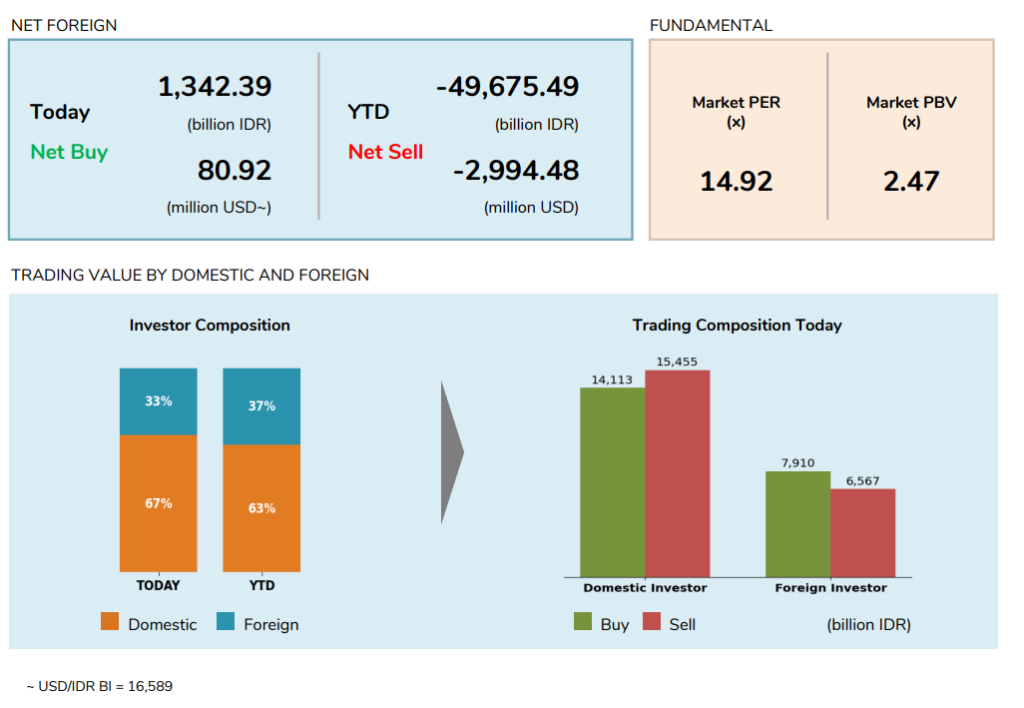The height and width of the screenshot is (708, 1024).
Task: Click the gray arrow between the charts
Action: (451, 452)
